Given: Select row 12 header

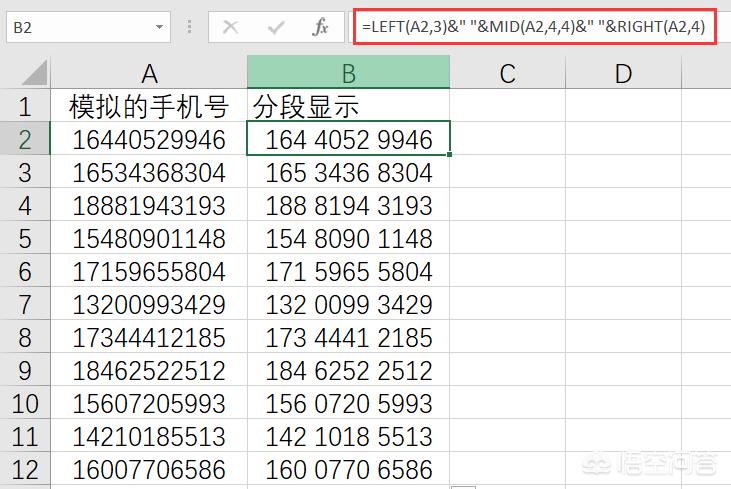Looking at the screenshot, I should coord(25,468).
